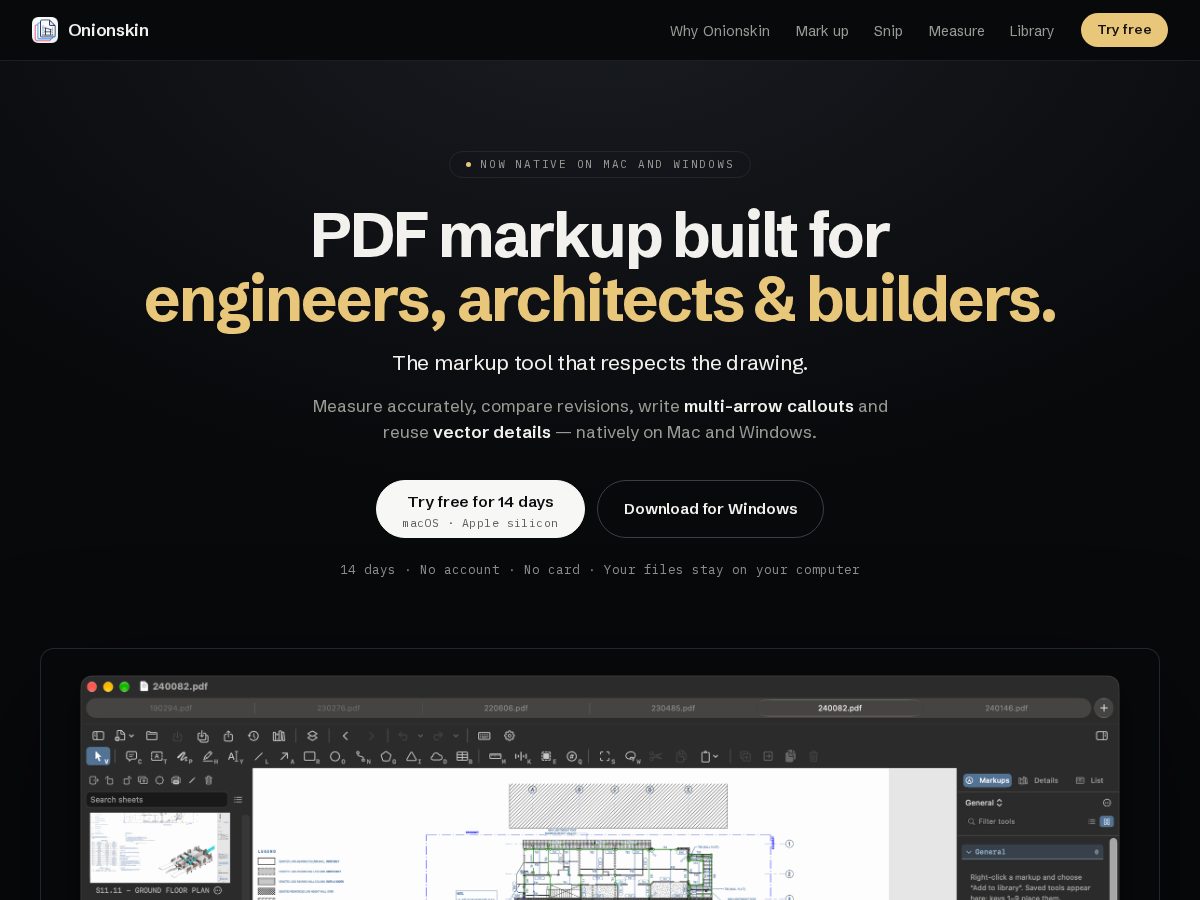Open the redo history dropdown arrow

(456, 736)
